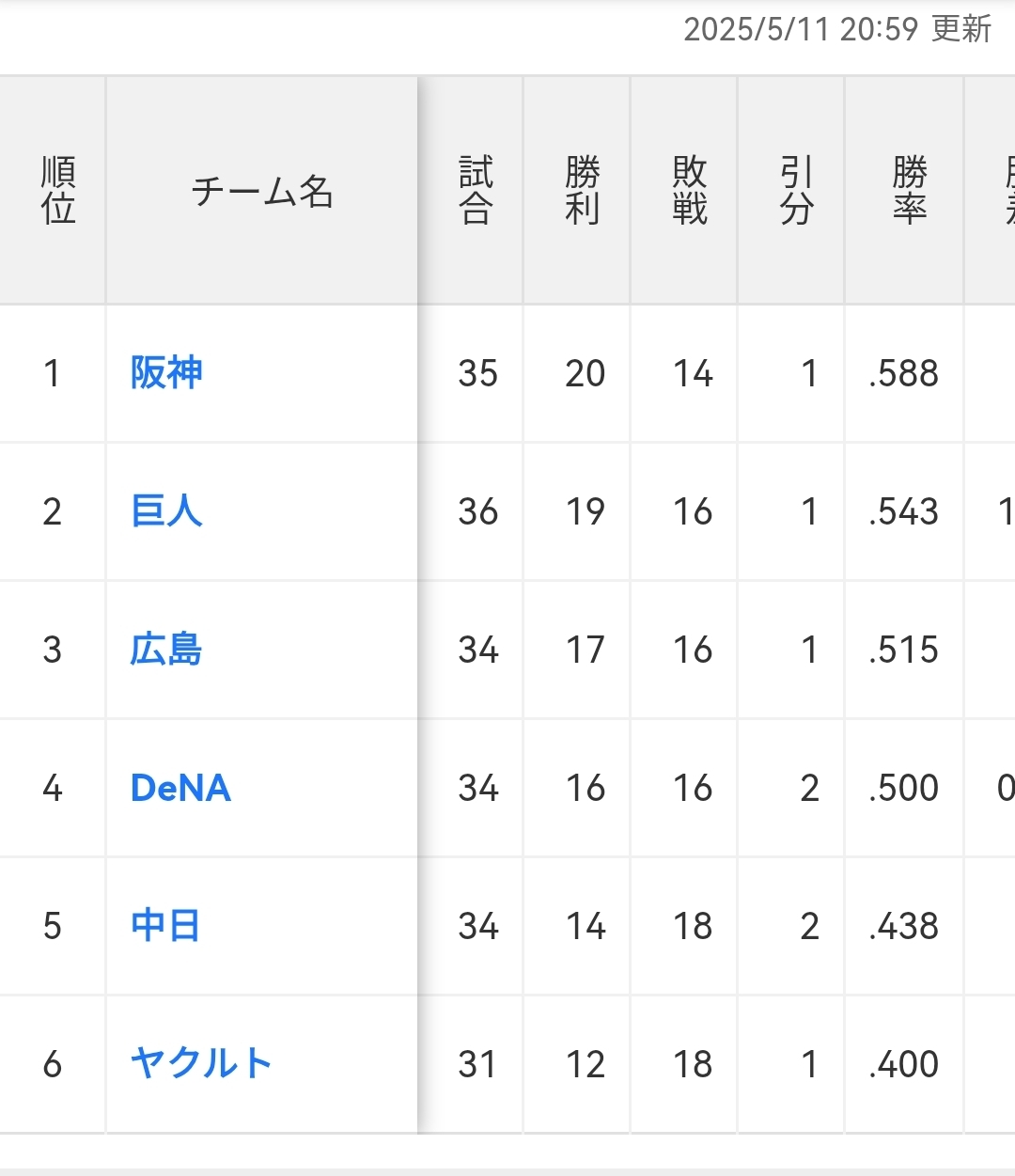Open the 阪神 team link
1015x1176 pixels.
click(x=166, y=373)
